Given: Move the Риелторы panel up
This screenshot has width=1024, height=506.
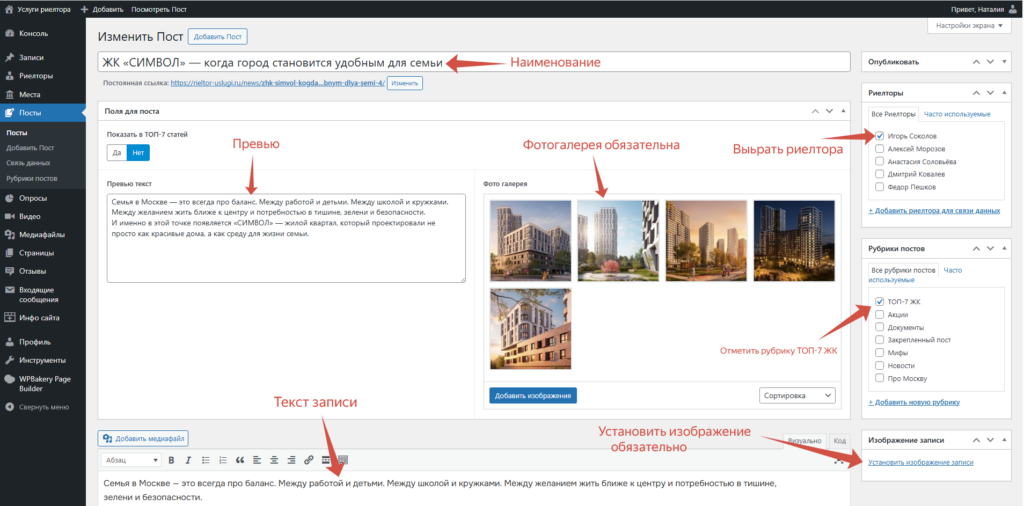Looking at the screenshot, I should click(976, 93).
